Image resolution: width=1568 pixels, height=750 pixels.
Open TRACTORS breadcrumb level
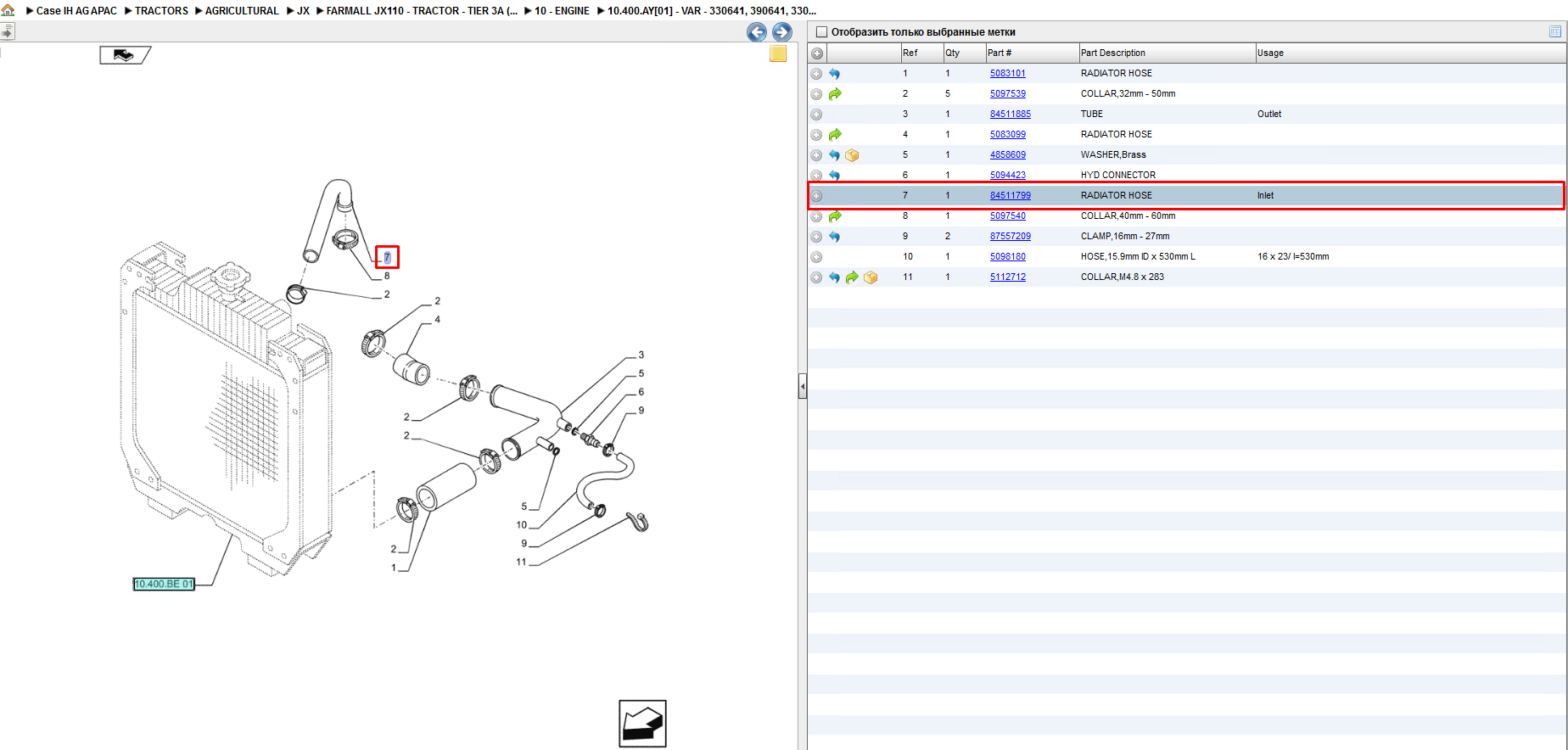(x=161, y=11)
